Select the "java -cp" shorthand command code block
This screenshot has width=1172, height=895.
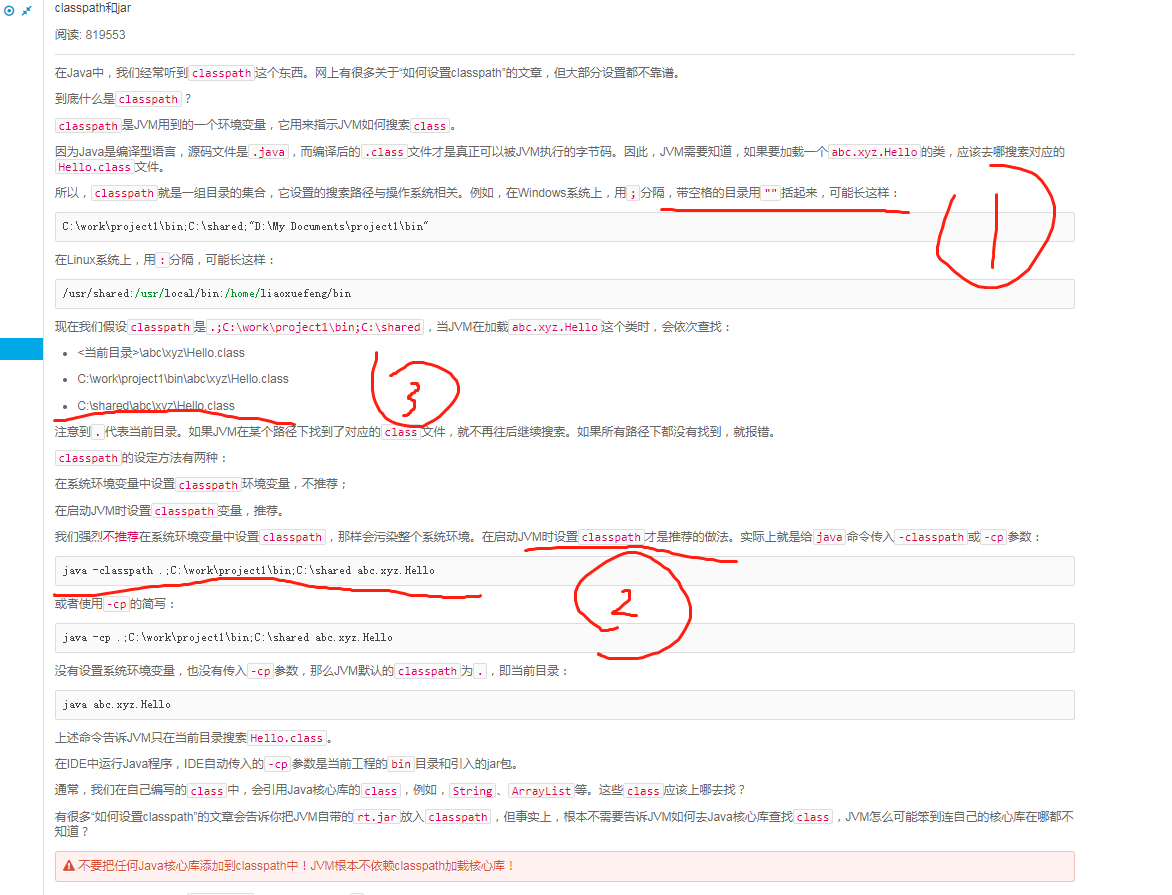click(x=563, y=638)
